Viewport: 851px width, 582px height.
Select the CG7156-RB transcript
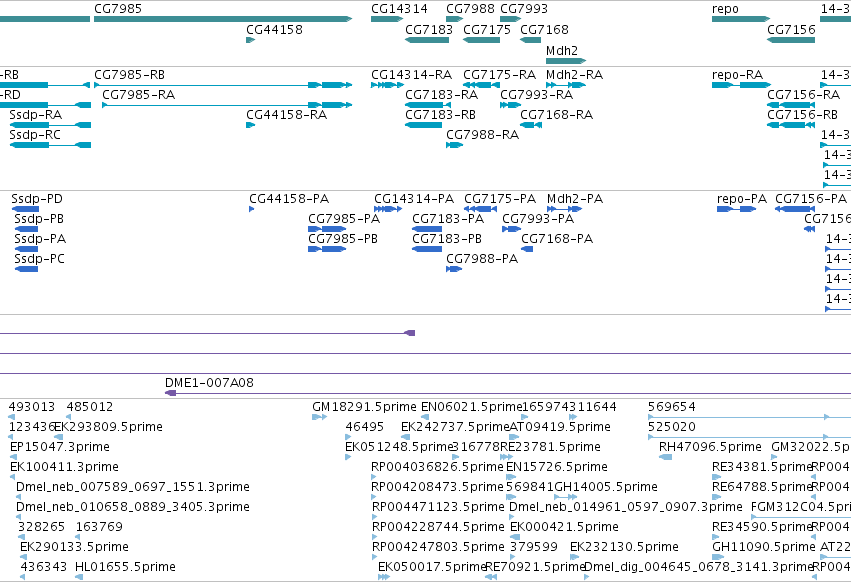pos(791,125)
